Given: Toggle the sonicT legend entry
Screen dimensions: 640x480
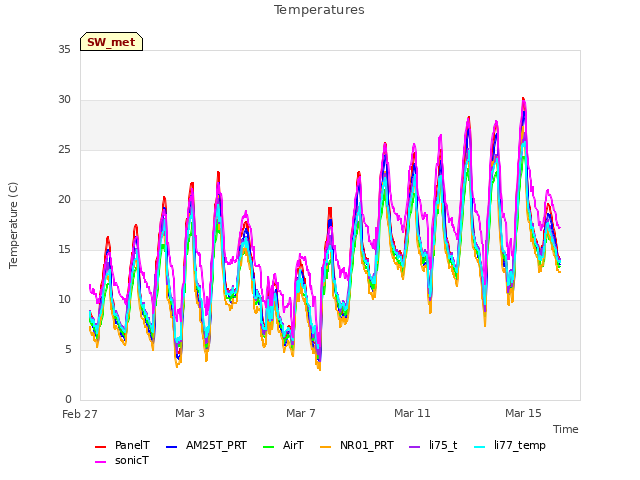Looking at the screenshot, I should [x=122, y=460].
